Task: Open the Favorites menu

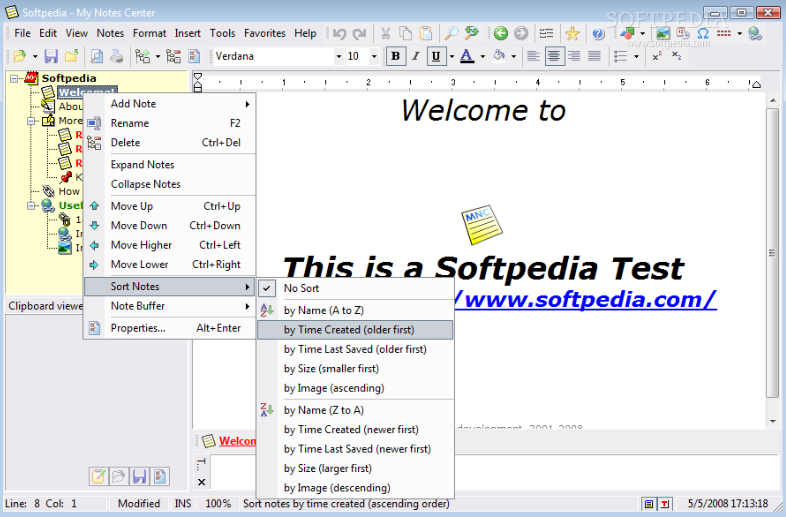Action: (265, 34)
